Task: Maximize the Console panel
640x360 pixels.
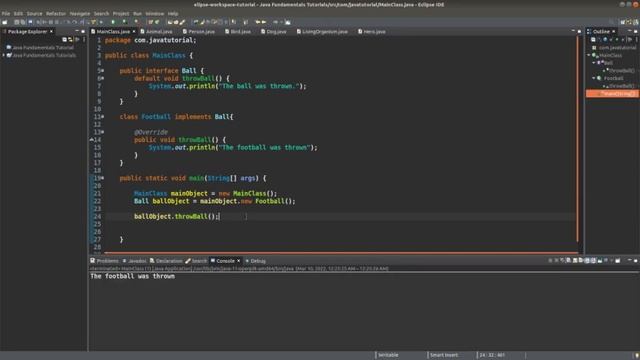Action: coord(636,260)
